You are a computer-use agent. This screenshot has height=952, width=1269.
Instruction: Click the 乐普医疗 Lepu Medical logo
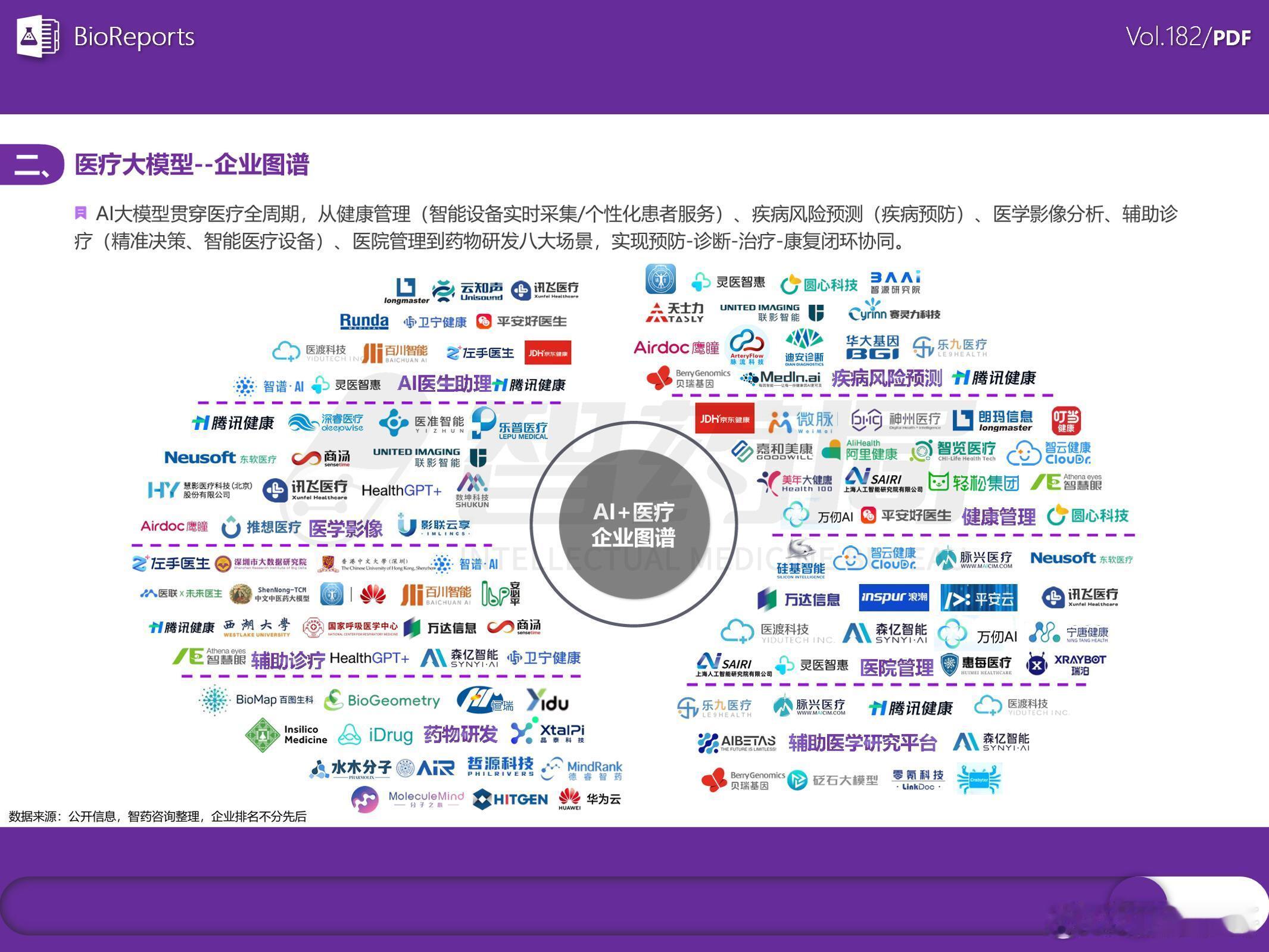[510, 424]
